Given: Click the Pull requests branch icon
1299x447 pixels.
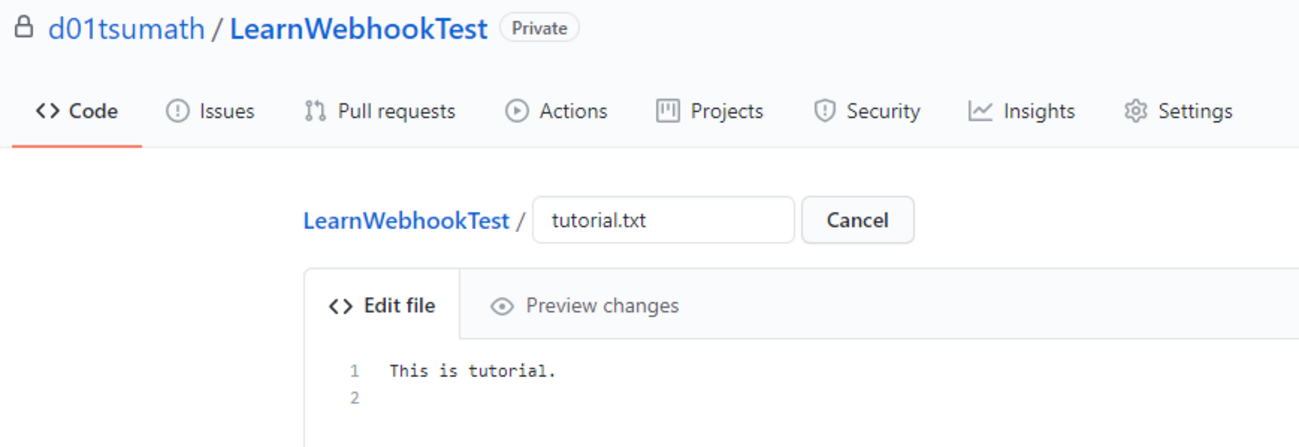Looking at the screenshot, I should click(x=315, y=111).
